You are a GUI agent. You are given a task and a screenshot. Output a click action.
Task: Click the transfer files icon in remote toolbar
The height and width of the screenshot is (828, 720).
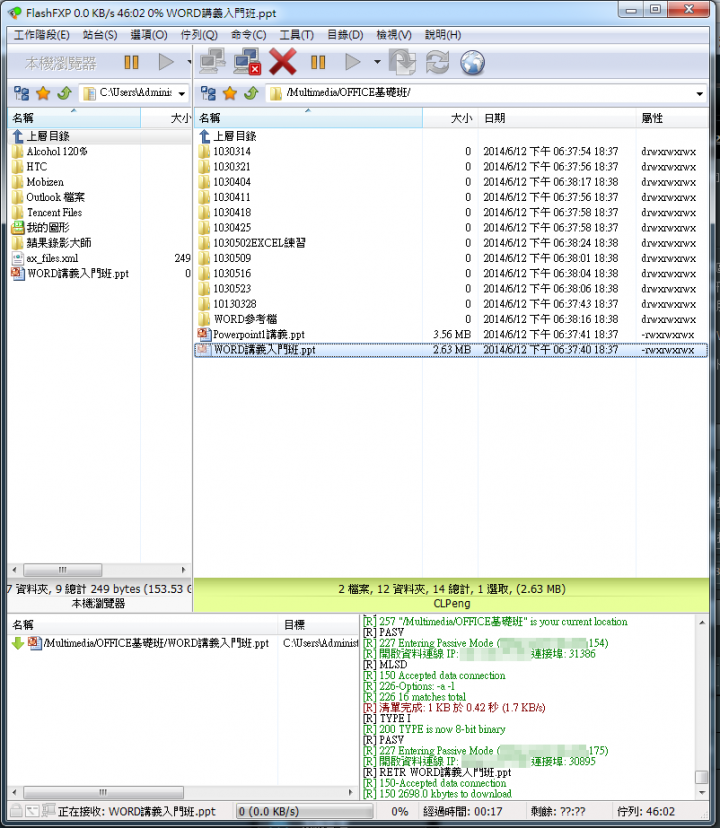coord(403,62)
